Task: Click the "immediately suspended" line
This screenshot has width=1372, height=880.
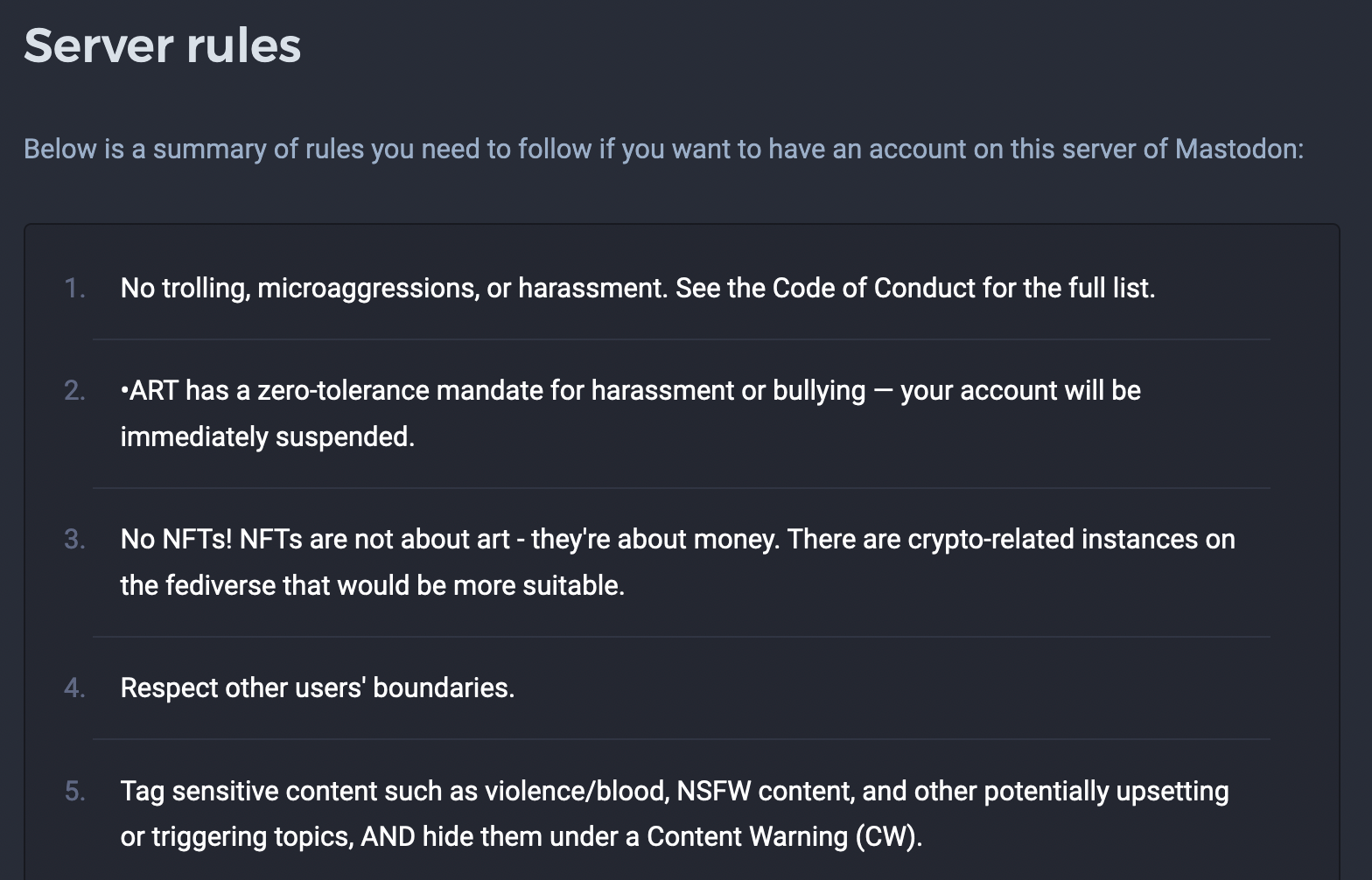Action: click(x=267, y=437)
